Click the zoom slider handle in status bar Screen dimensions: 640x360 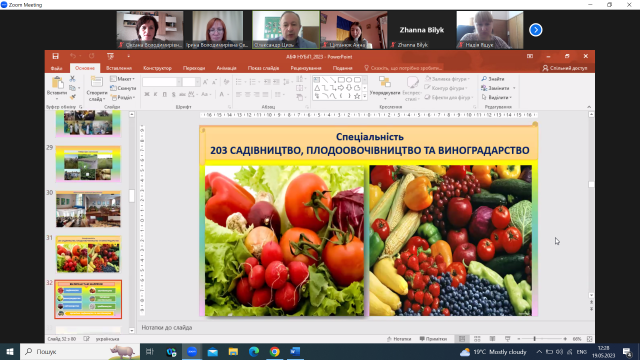[534, 339]
